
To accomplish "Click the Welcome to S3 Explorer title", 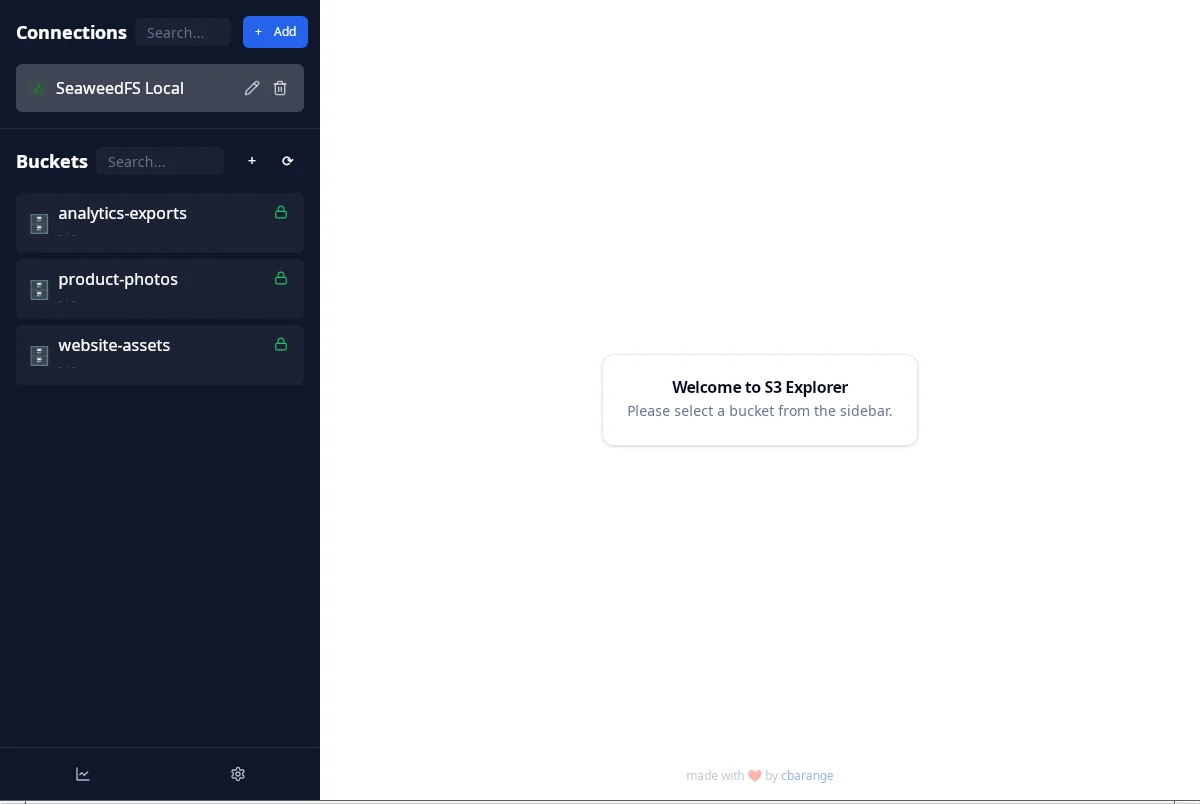I will pos(760,387).
